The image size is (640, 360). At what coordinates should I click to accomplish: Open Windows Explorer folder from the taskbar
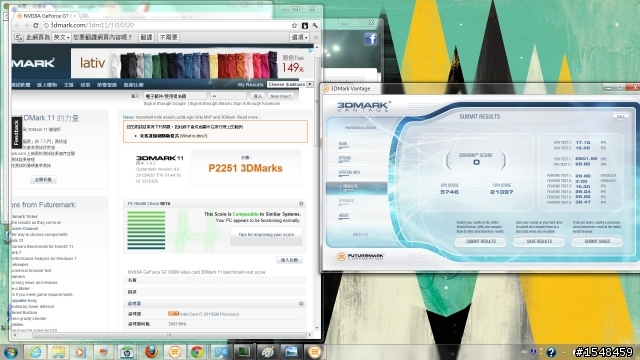pyautogui.click(x=58, y=352)
